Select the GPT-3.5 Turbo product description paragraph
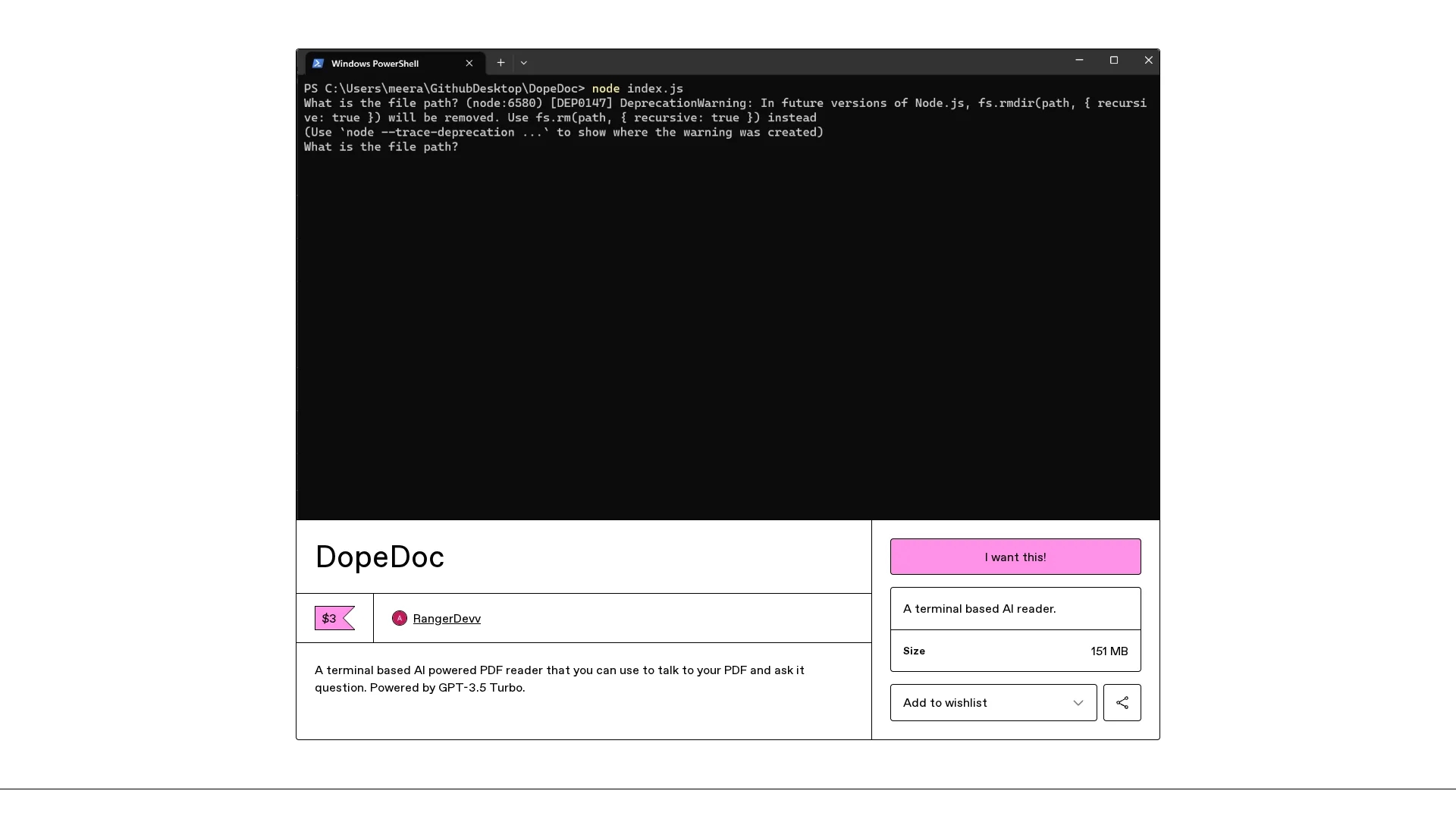This screenshot has height=819, width=1456. [560, 679]
